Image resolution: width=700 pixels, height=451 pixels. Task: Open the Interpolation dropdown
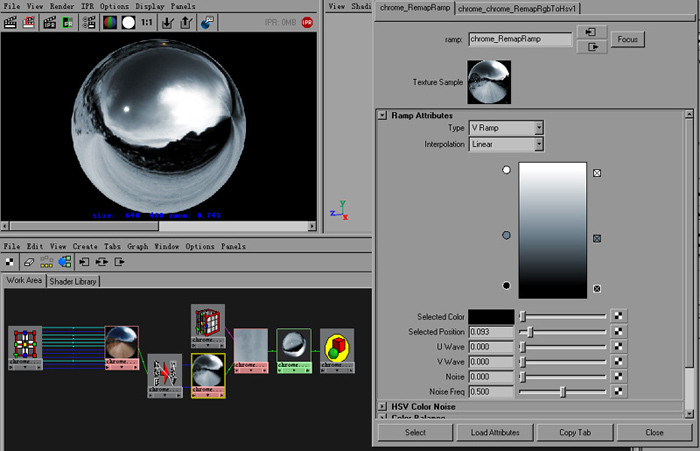pyautogui.click(x=539, y=144)
